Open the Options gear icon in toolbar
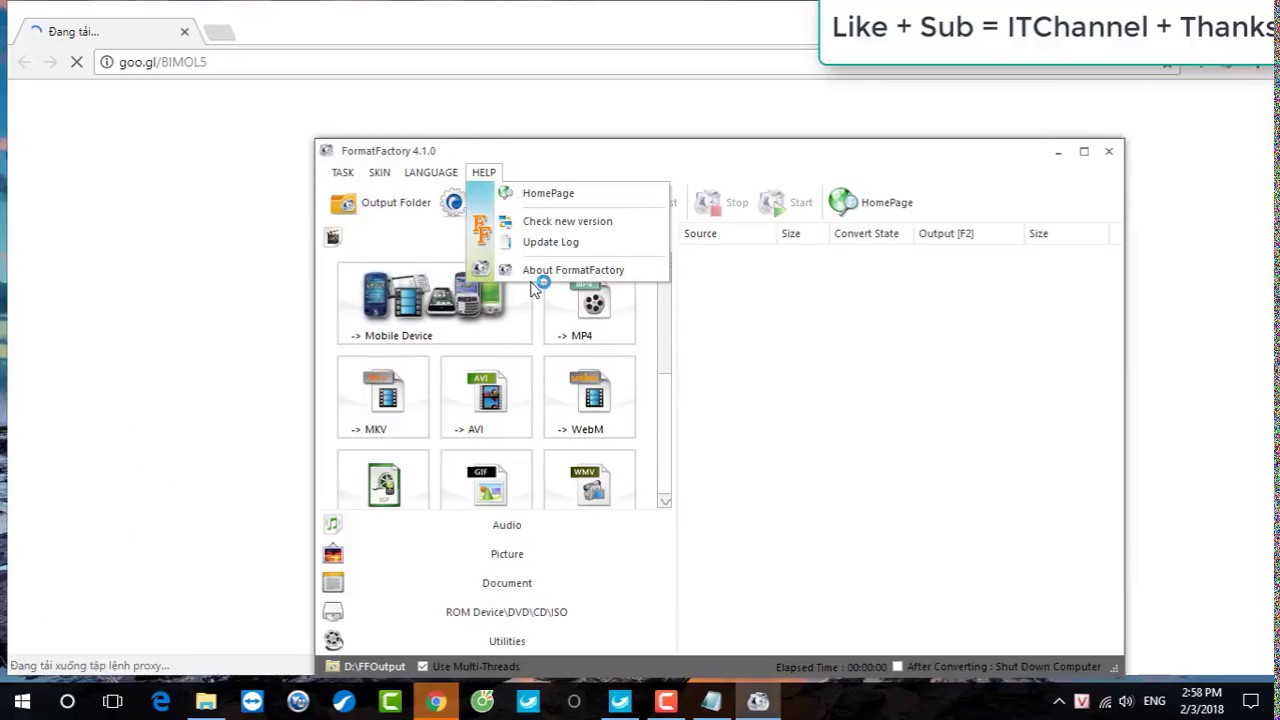This screenshot has width=1280, height=720. click(454, 202)
